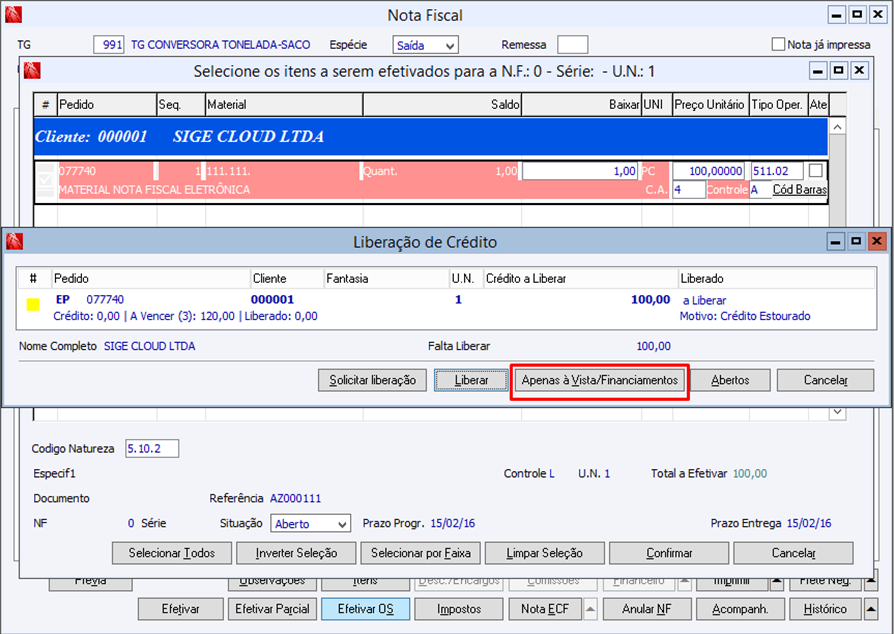Click the small arrow beside Nota ECF
The image size is (894, 634).
(590, 608)
